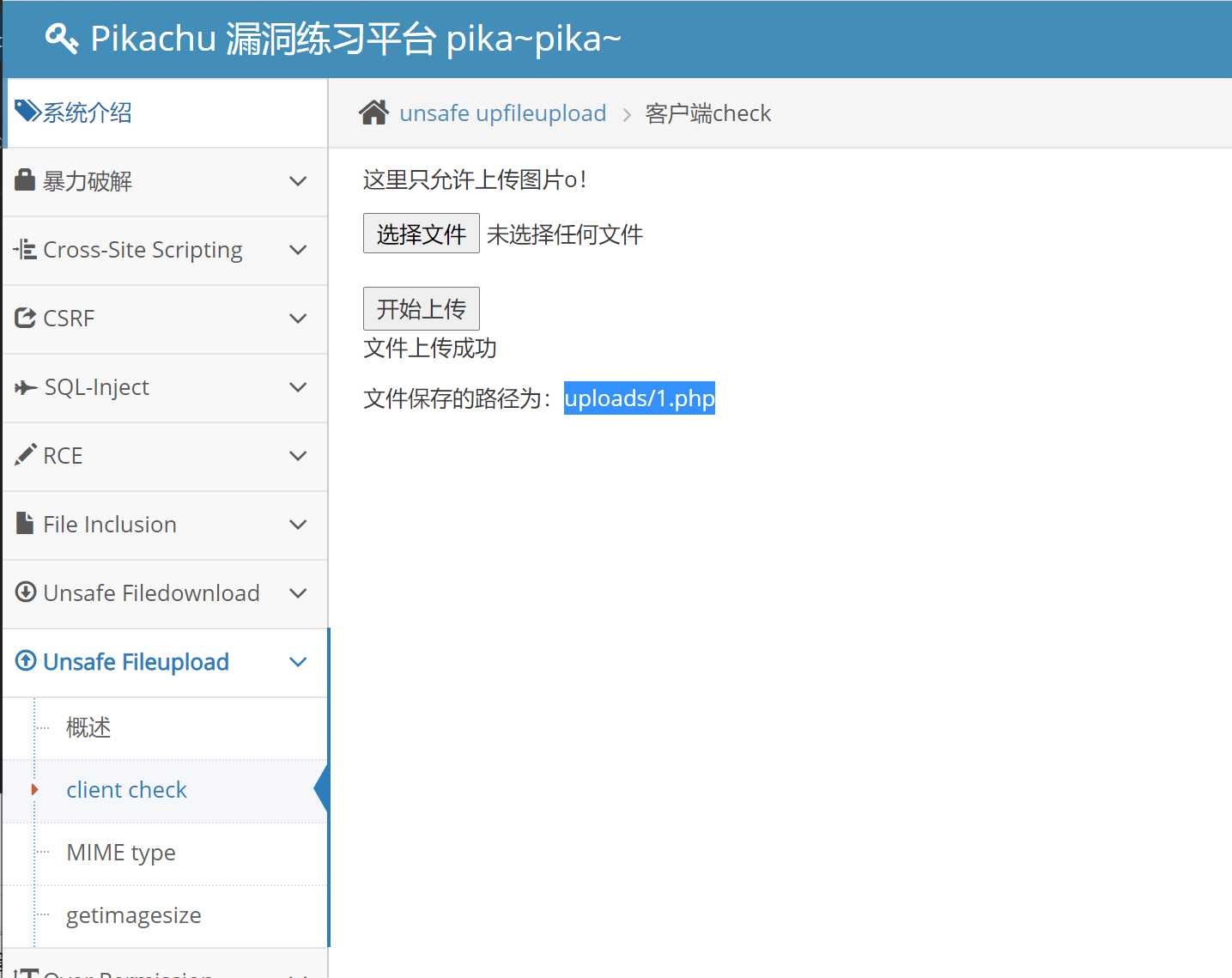Click the File Inclusion document icon

[x=26, y=524]
